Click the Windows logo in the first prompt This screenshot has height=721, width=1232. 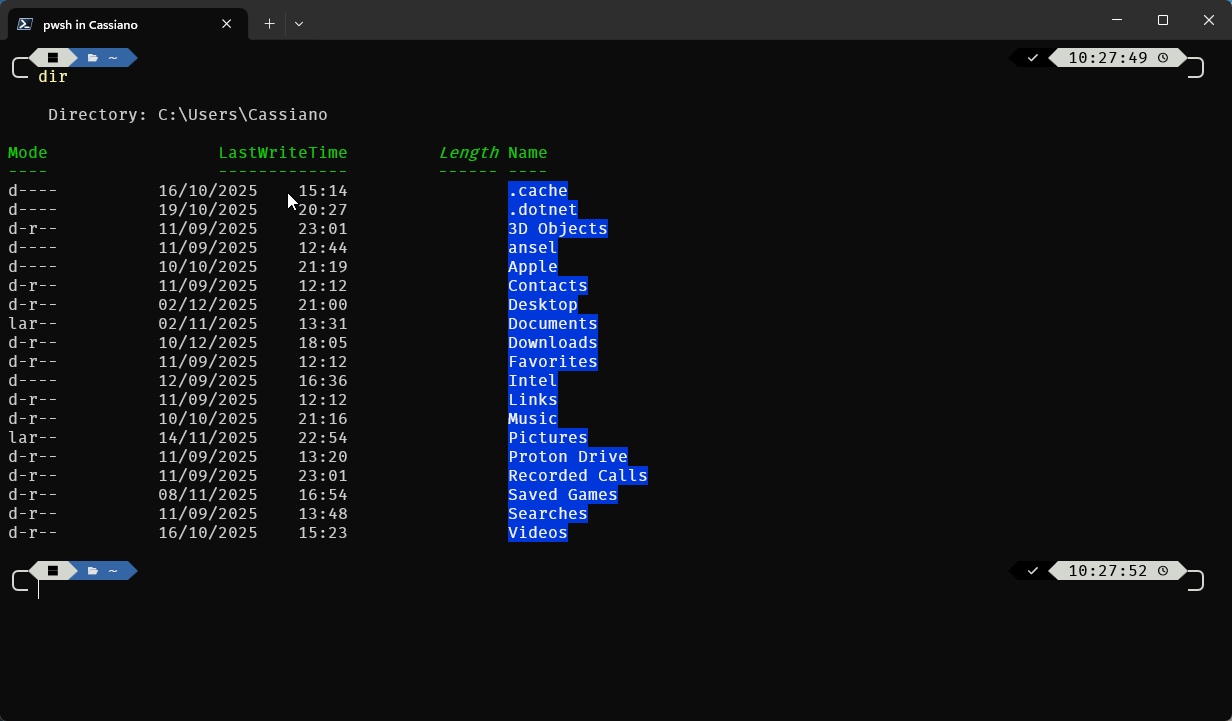53,58
